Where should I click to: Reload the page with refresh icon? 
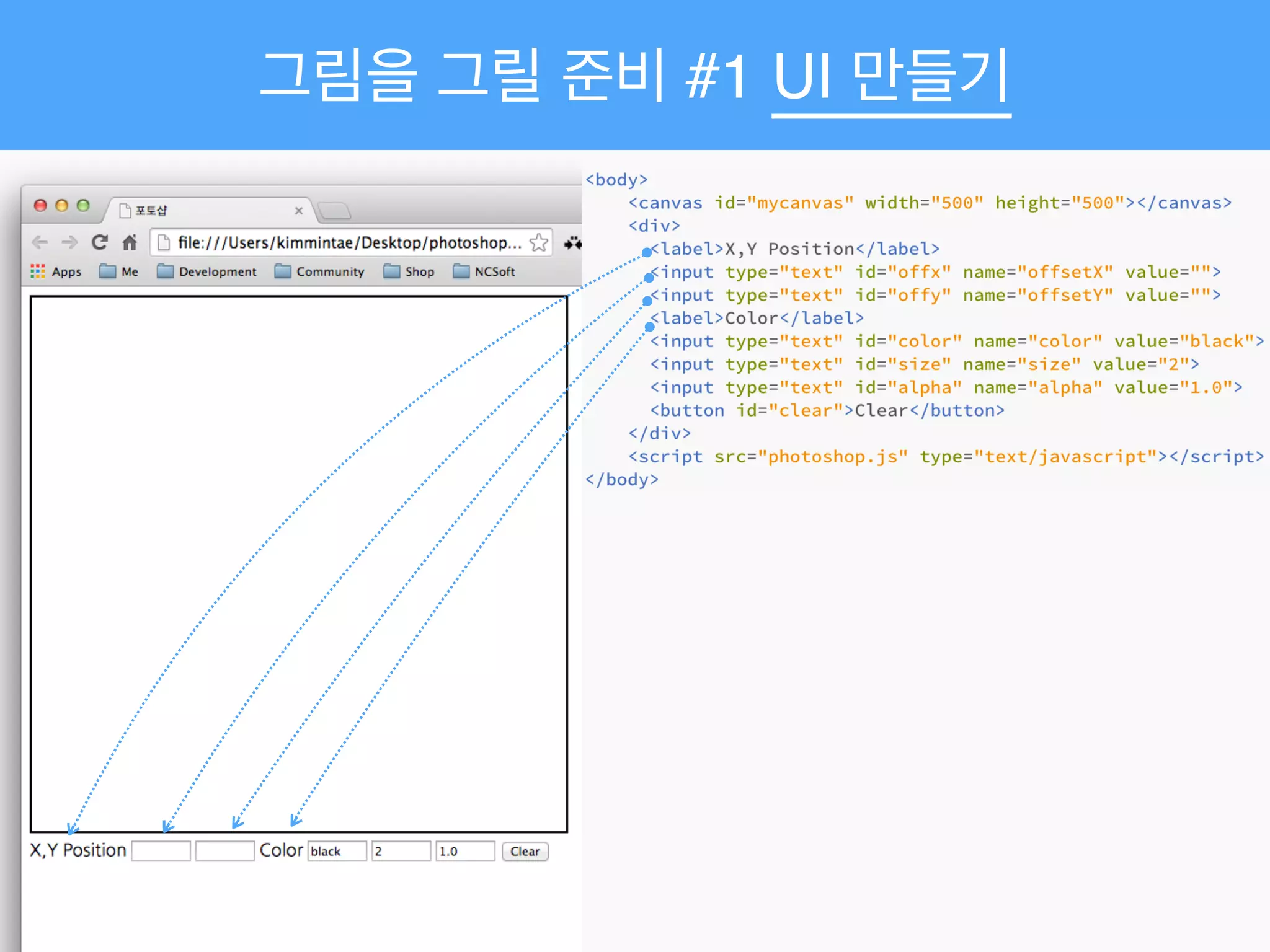[100, 242]
